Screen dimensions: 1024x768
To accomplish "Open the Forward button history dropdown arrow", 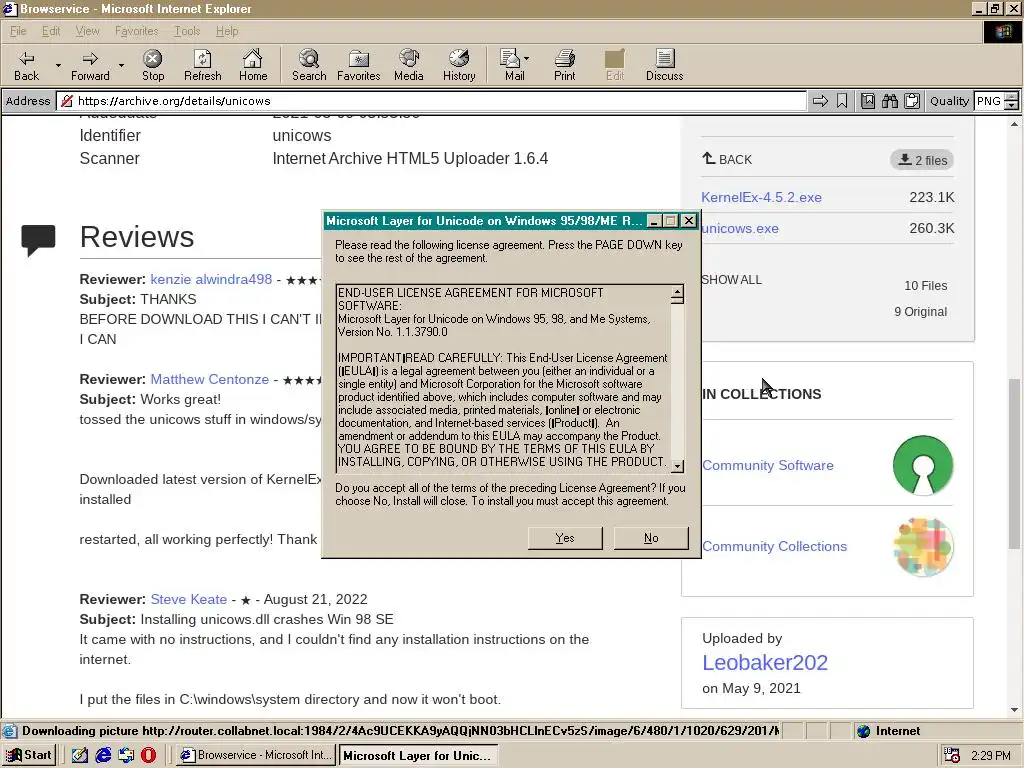I will click(121, 65).
